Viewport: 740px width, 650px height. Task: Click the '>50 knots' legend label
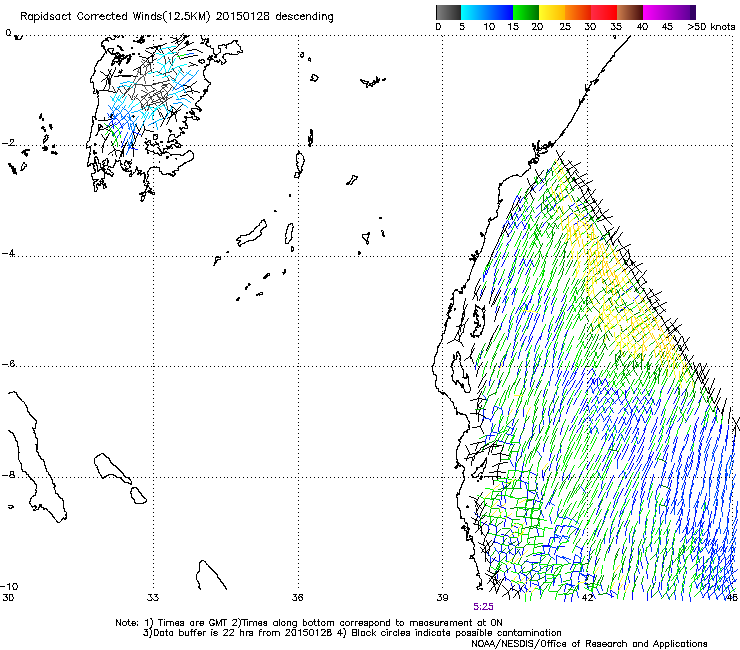coord(711,27)
